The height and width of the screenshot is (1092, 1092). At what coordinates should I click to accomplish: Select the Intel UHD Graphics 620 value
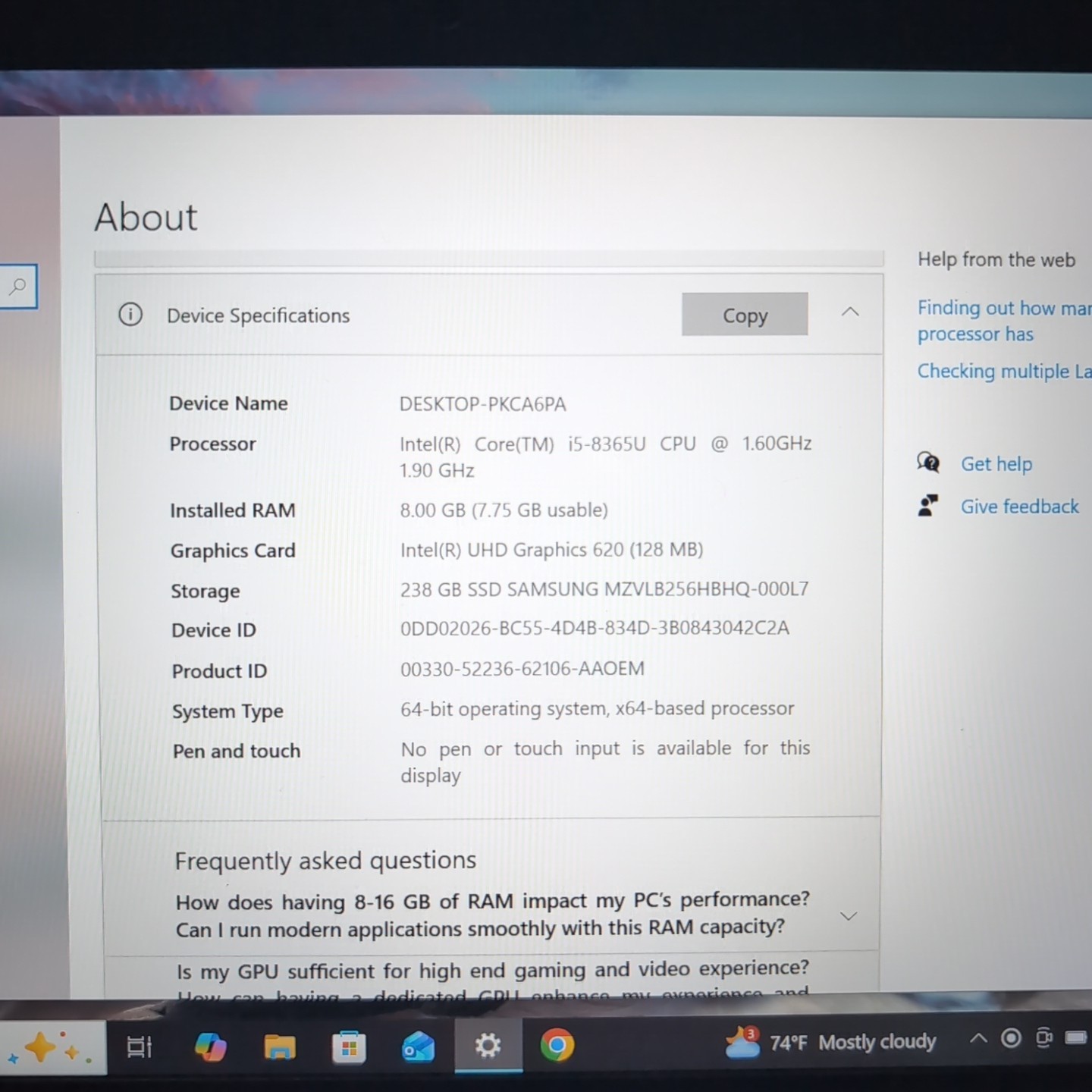pyautogui.click(x=551, y=550)
